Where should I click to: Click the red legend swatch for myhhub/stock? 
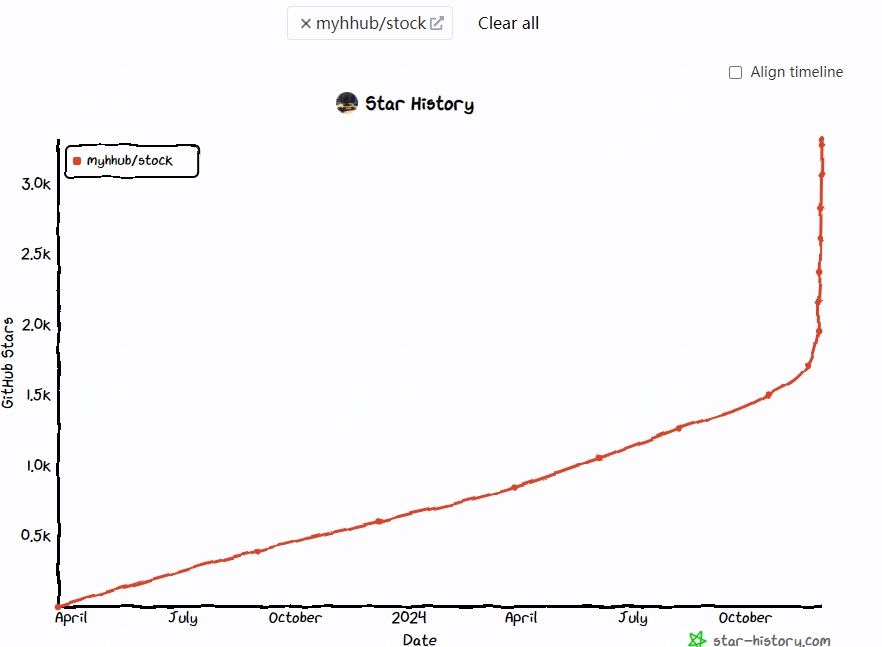(x=77, y=161)
